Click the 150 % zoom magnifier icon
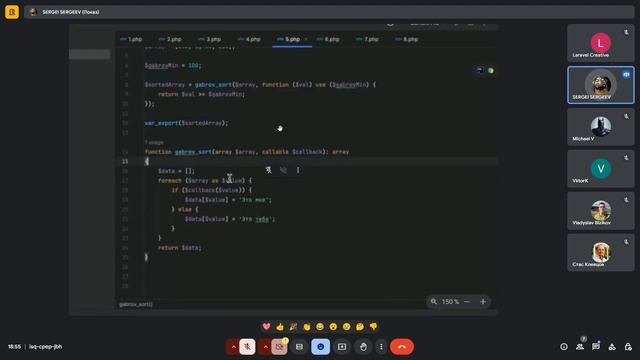Image resolution: width=640 pixels, height=360 pixels. click(x=434, y=302)
